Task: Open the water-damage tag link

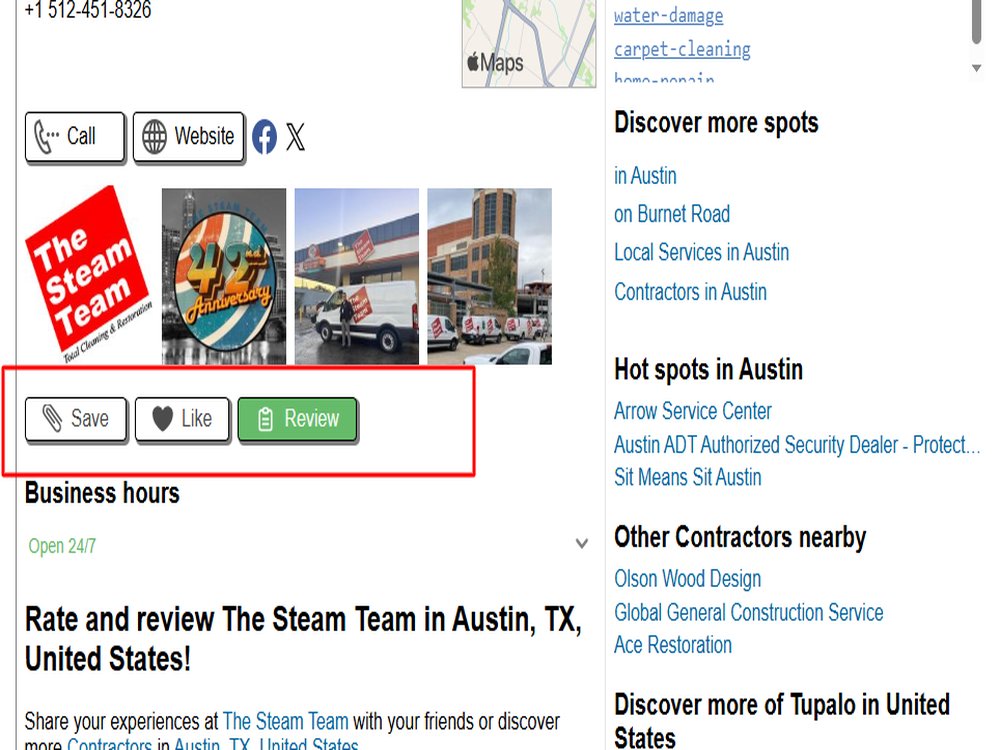Action: click(668, 15)
